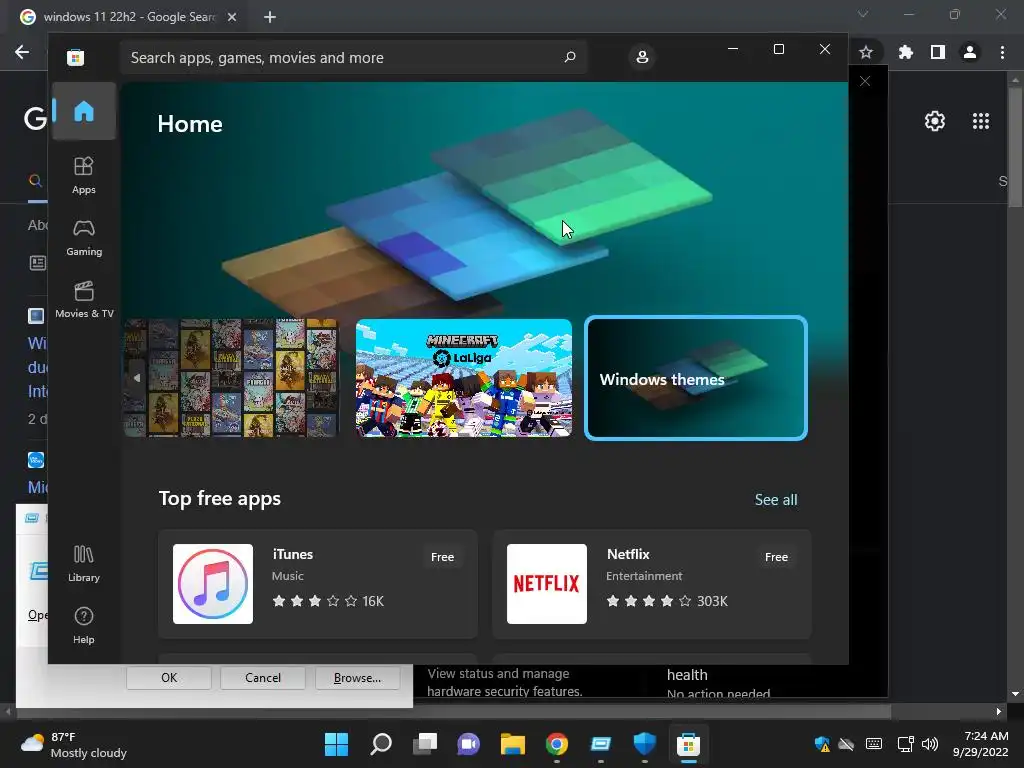
Task: Open the Run dialog app on taskbar
Action: point(600,744)
